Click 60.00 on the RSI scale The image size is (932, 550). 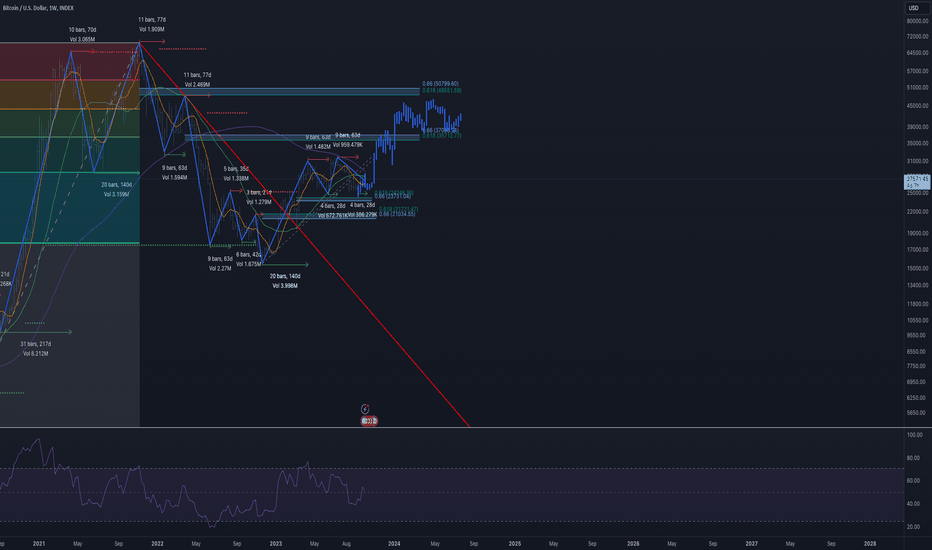pyautogui.click(x=914, y=480)
